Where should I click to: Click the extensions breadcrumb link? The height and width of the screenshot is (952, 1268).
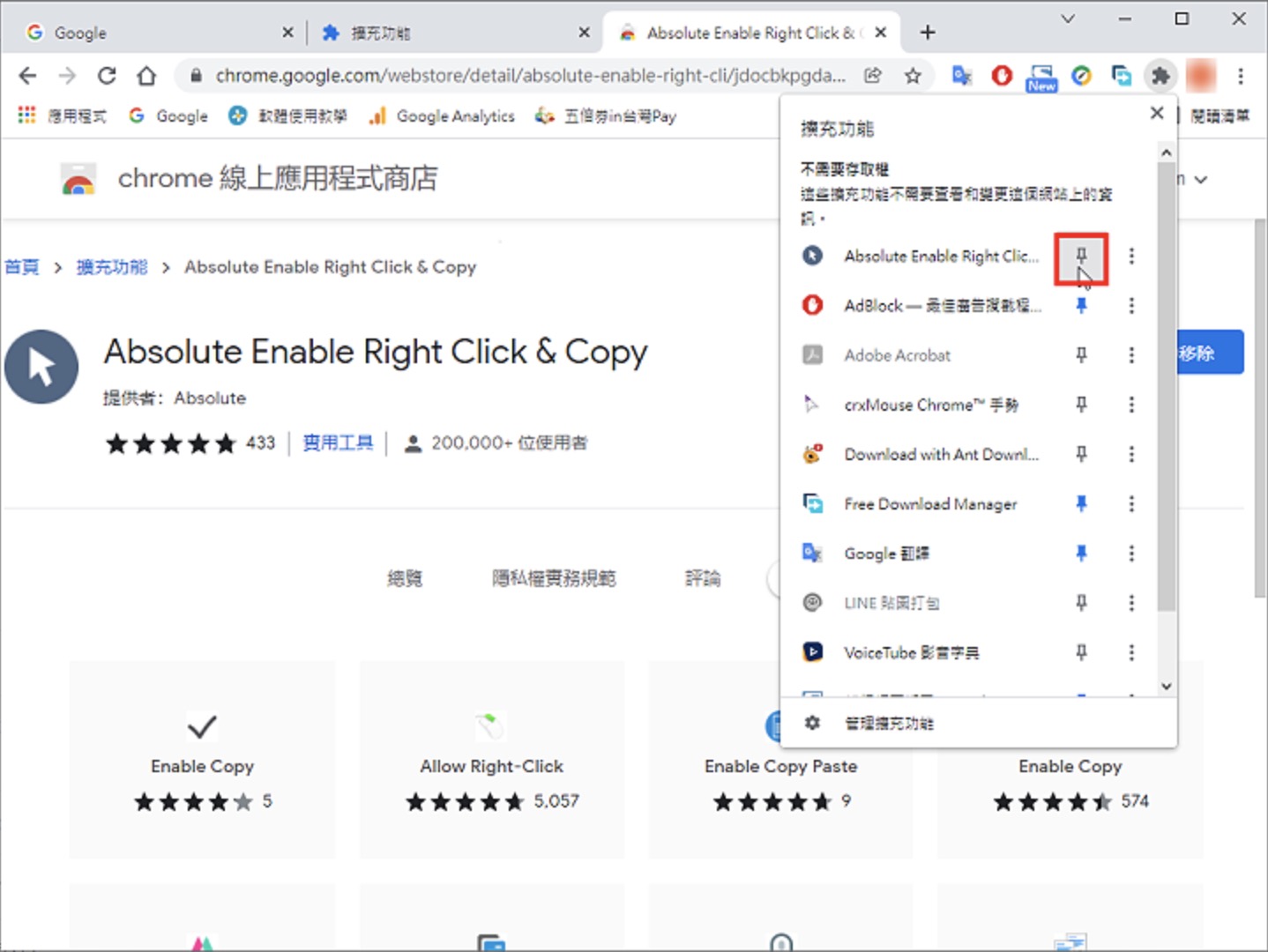(x=112, y=267)
